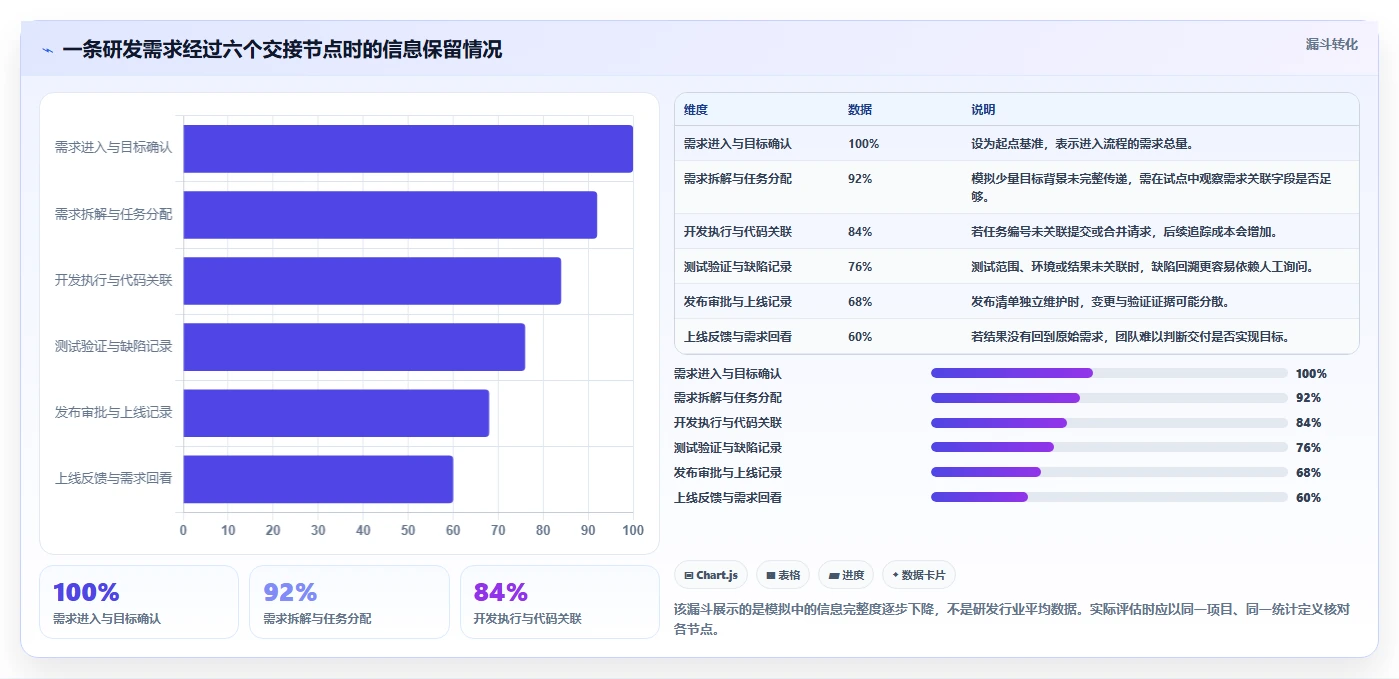
Task: Click the x-axis tick label 100
Action: pos(633,531)
